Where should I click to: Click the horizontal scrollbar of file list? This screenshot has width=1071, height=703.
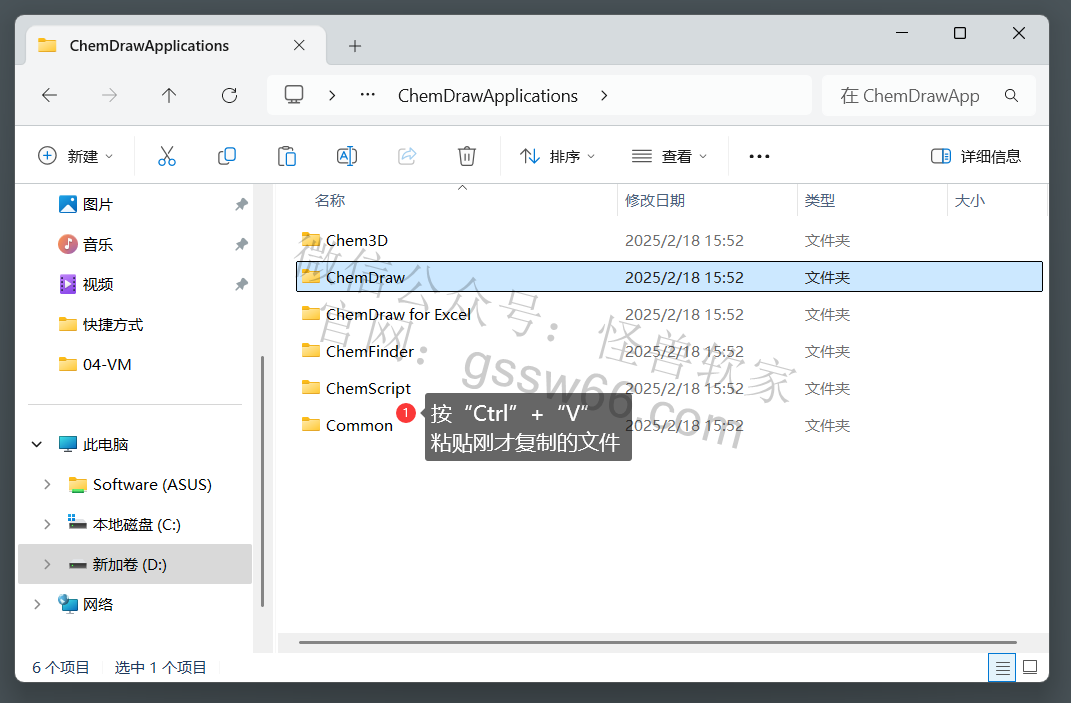(657, 642)
